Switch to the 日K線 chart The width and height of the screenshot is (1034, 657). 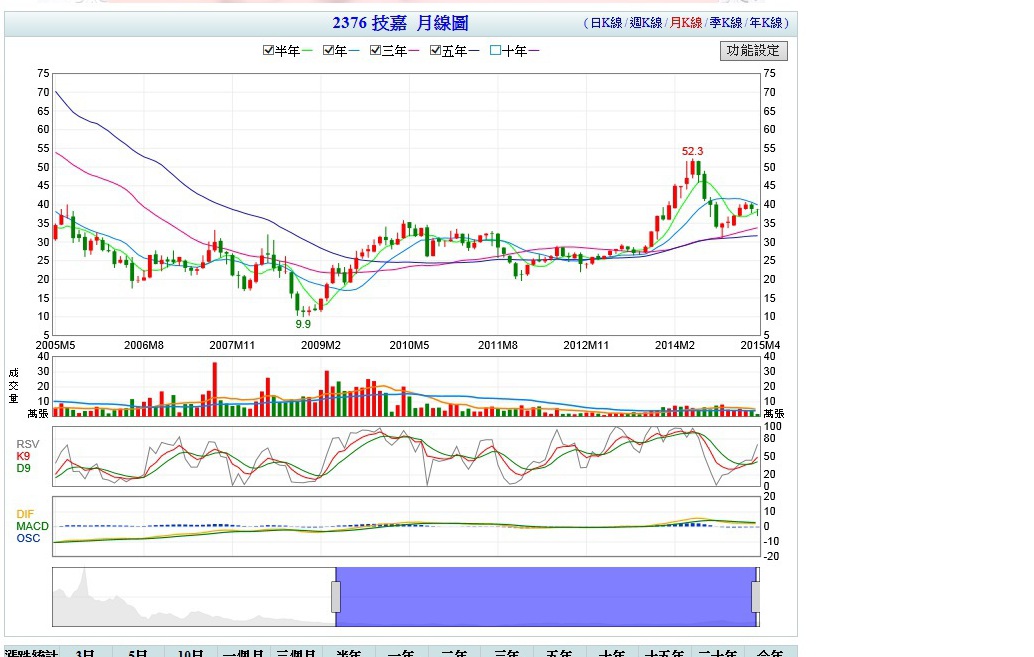[x=605, y=23]
